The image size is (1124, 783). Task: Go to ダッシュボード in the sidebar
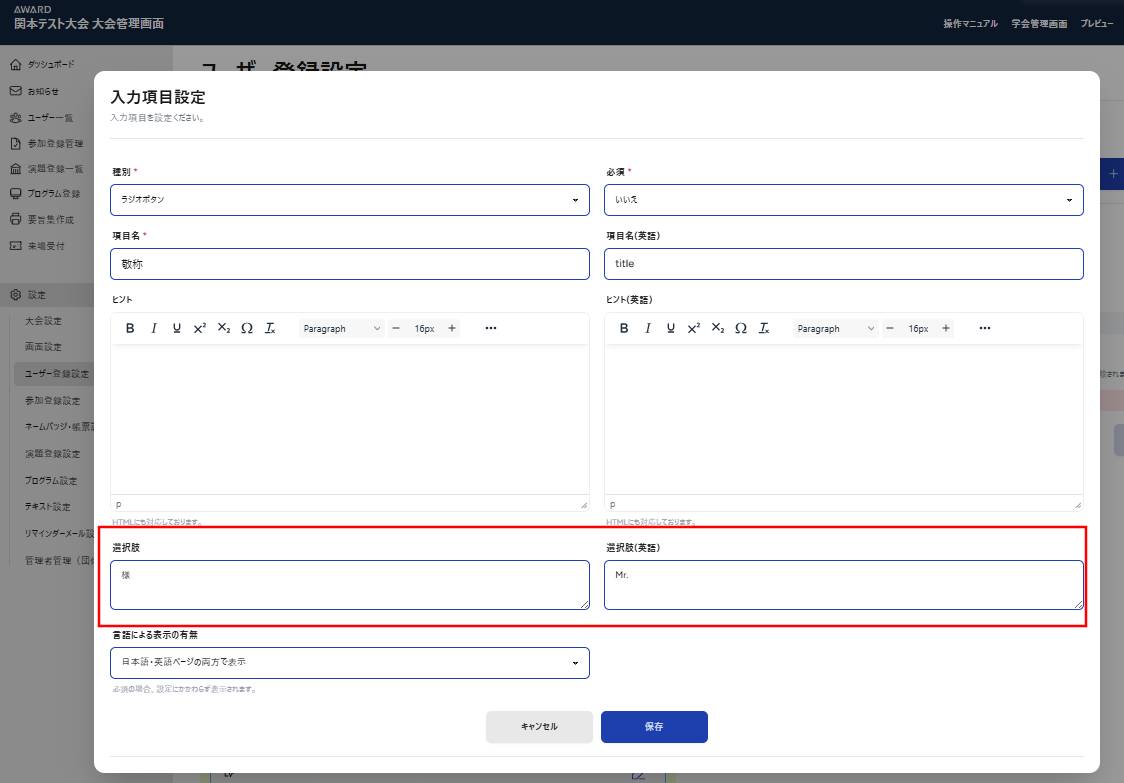(50, 65)
